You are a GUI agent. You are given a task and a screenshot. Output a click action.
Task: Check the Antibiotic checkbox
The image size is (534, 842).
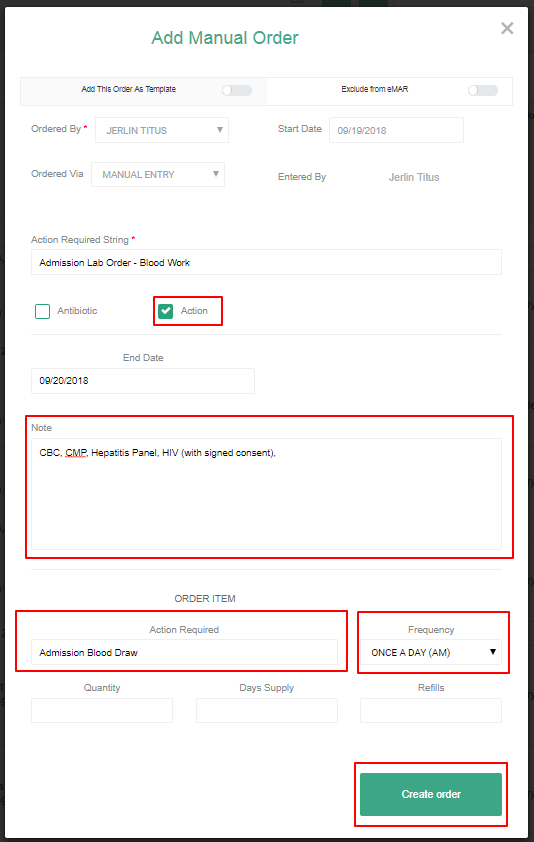click(x=42, y=311)
